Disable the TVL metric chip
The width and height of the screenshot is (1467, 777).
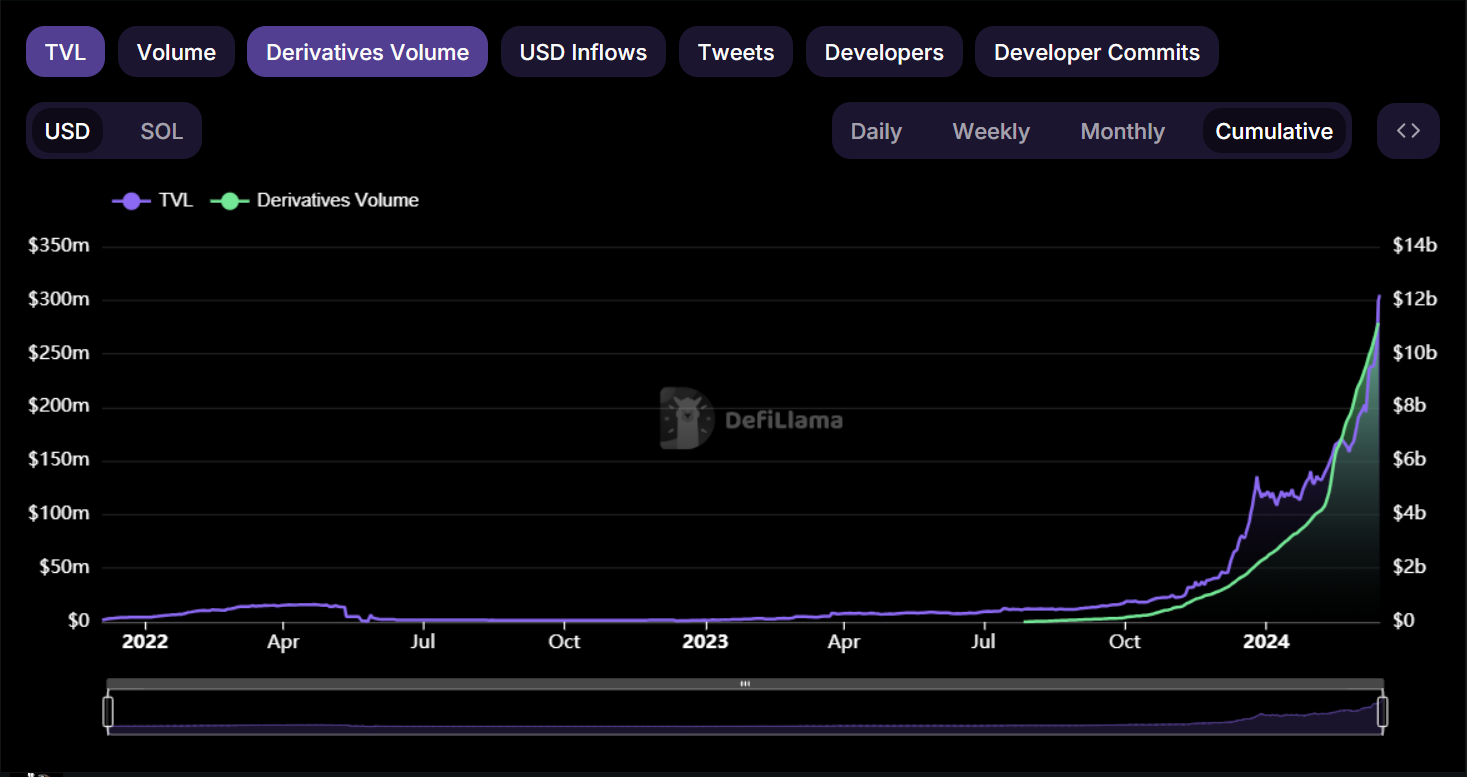click(x=65, y=52)
